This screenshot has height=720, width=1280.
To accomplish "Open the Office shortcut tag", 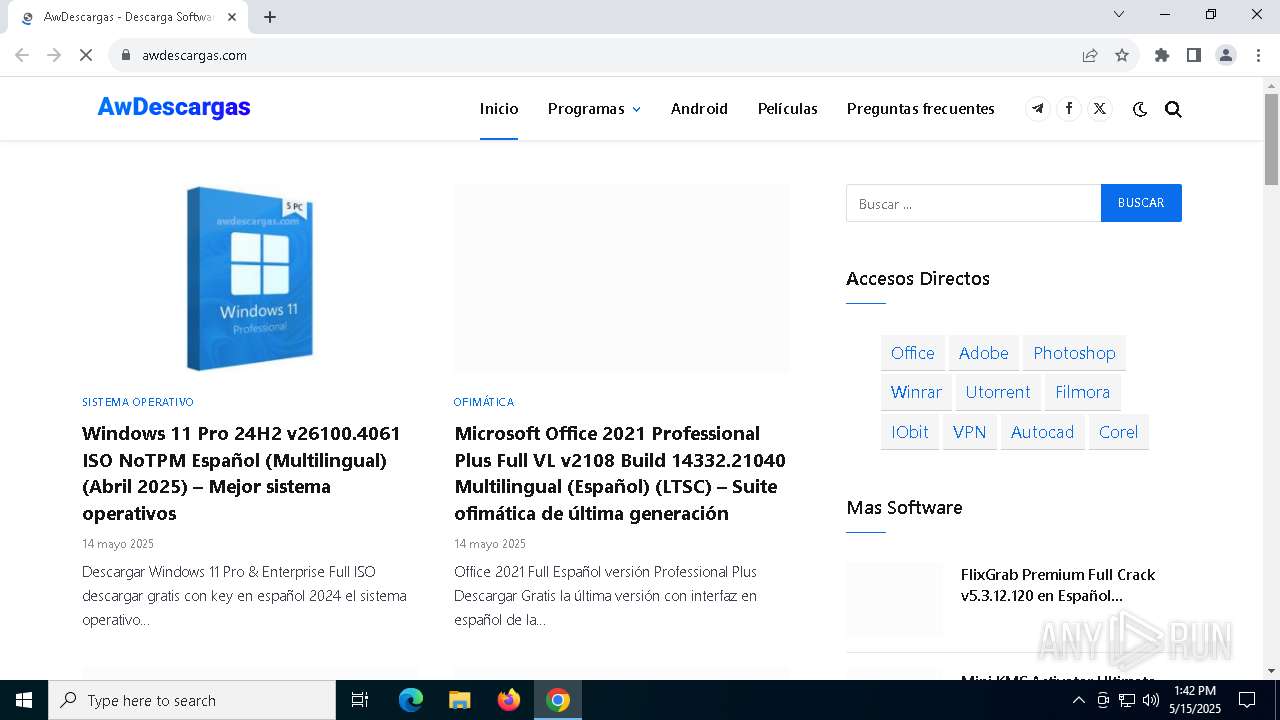I will [913, 353].
